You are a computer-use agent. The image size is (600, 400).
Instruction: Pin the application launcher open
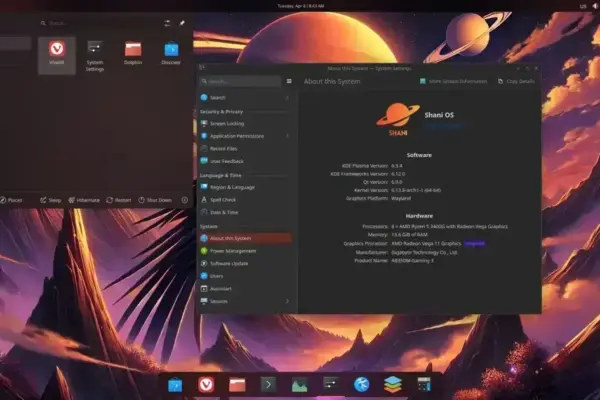[x=182, y=23]
